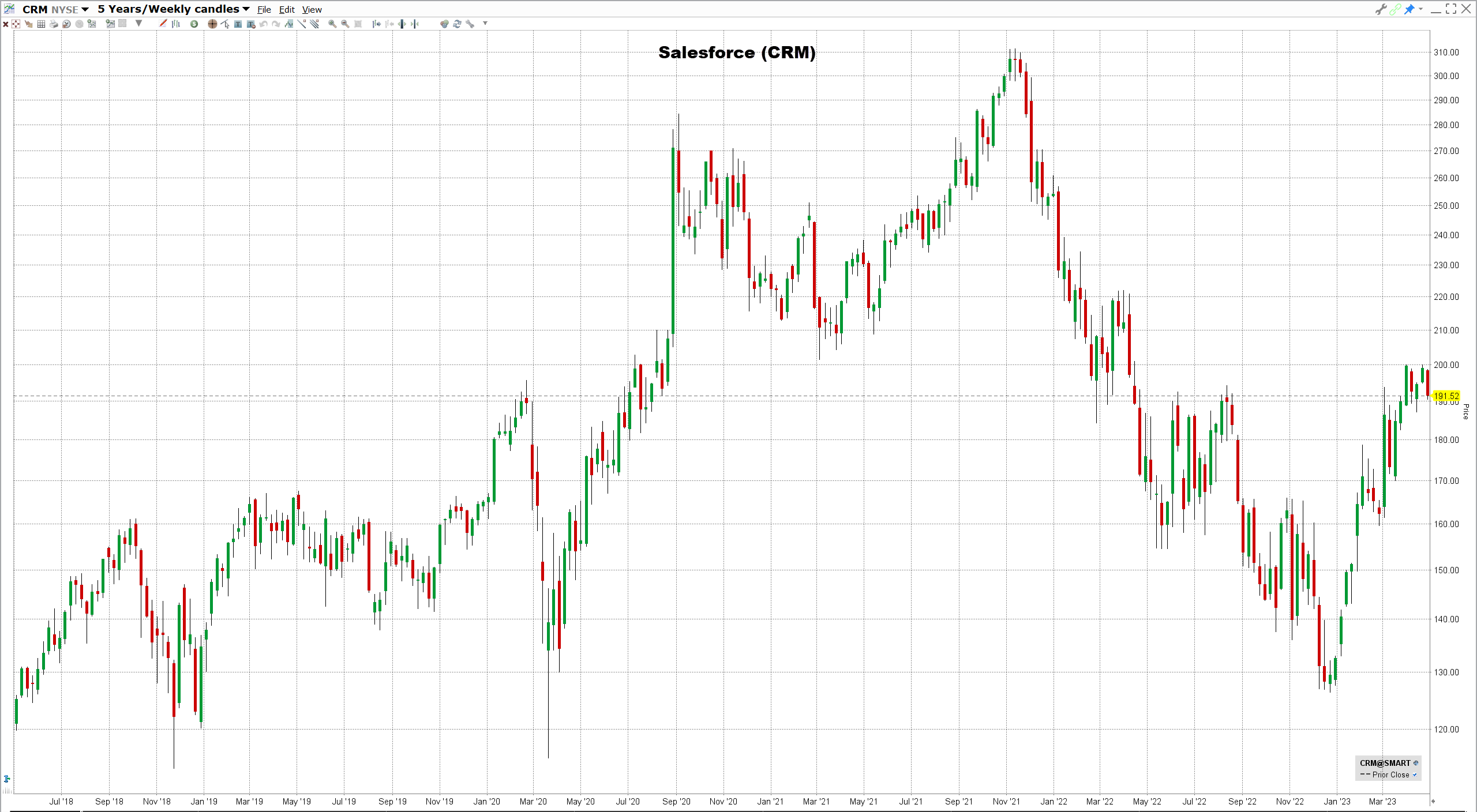Click the Salesforce (CRM) chart title
Image resolution: width=1477 pixels, height=812 pixels.
coord(737,52)
